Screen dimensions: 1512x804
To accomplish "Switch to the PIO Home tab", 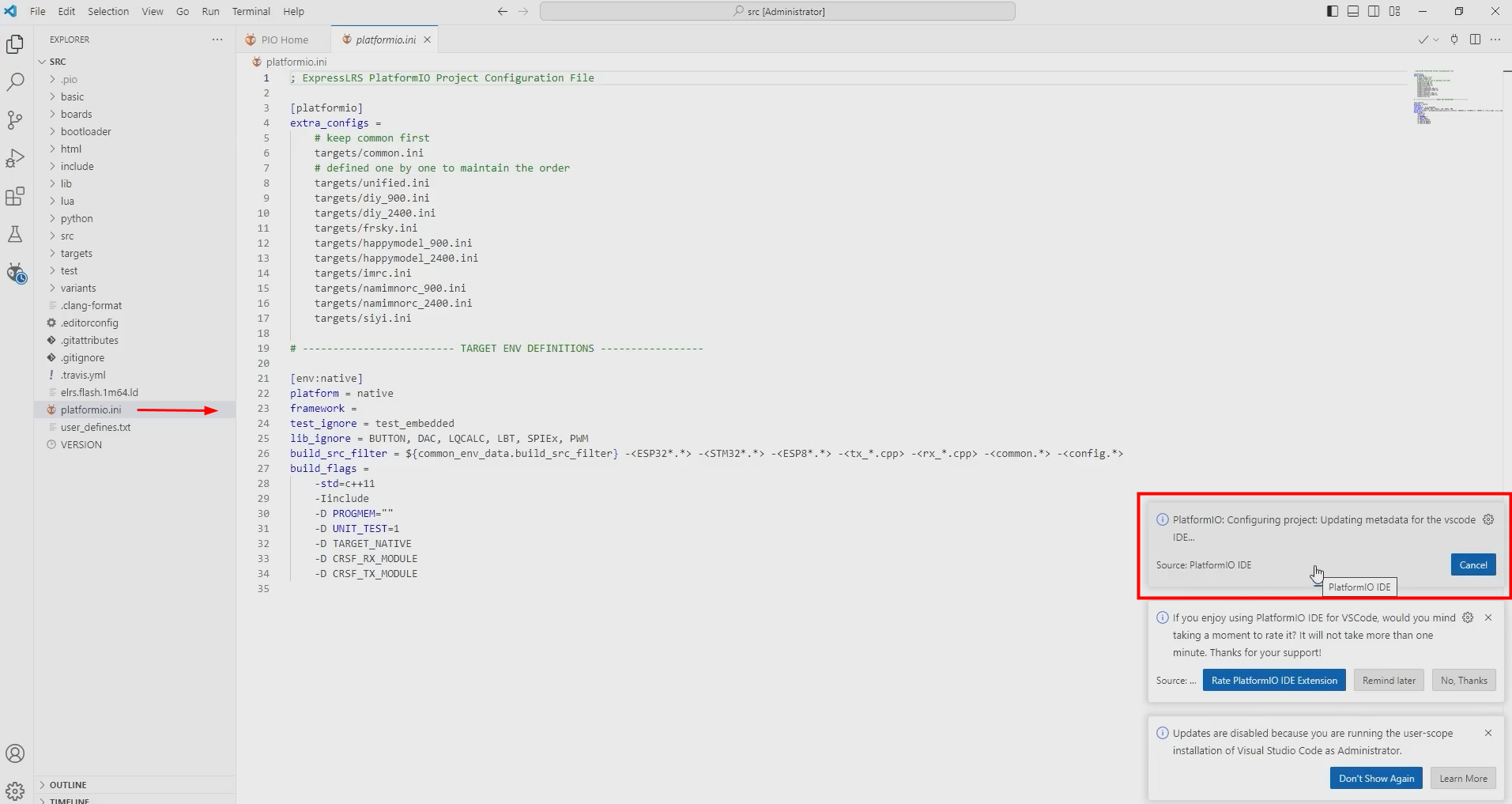I will click(x=284, y=40).
